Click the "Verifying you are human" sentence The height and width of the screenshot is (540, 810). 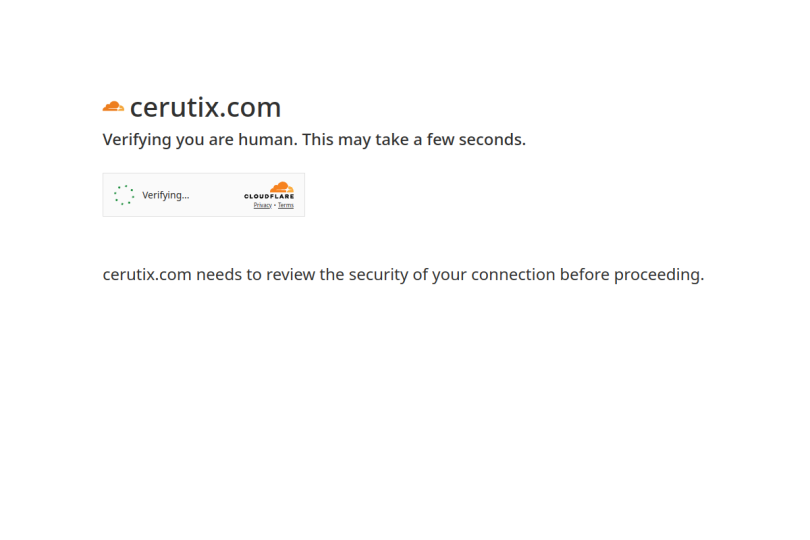200,140
